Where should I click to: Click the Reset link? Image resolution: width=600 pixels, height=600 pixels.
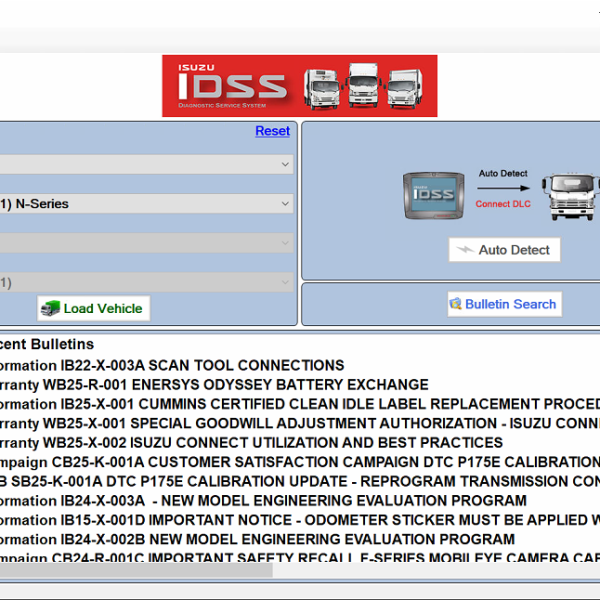272,131
